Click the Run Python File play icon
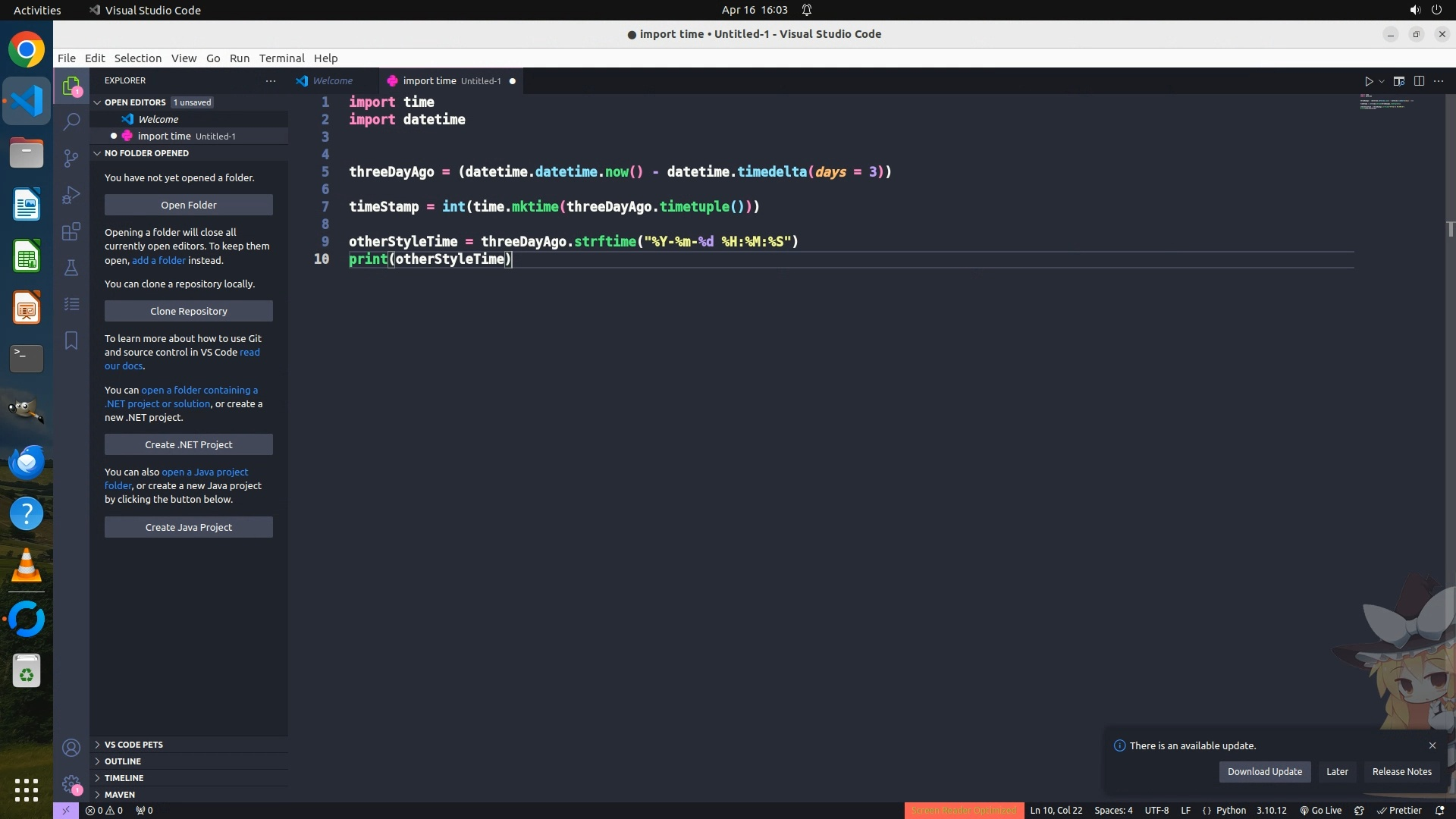The height and width of the screenshot is (819, 1456). [x=1369, y=81]
